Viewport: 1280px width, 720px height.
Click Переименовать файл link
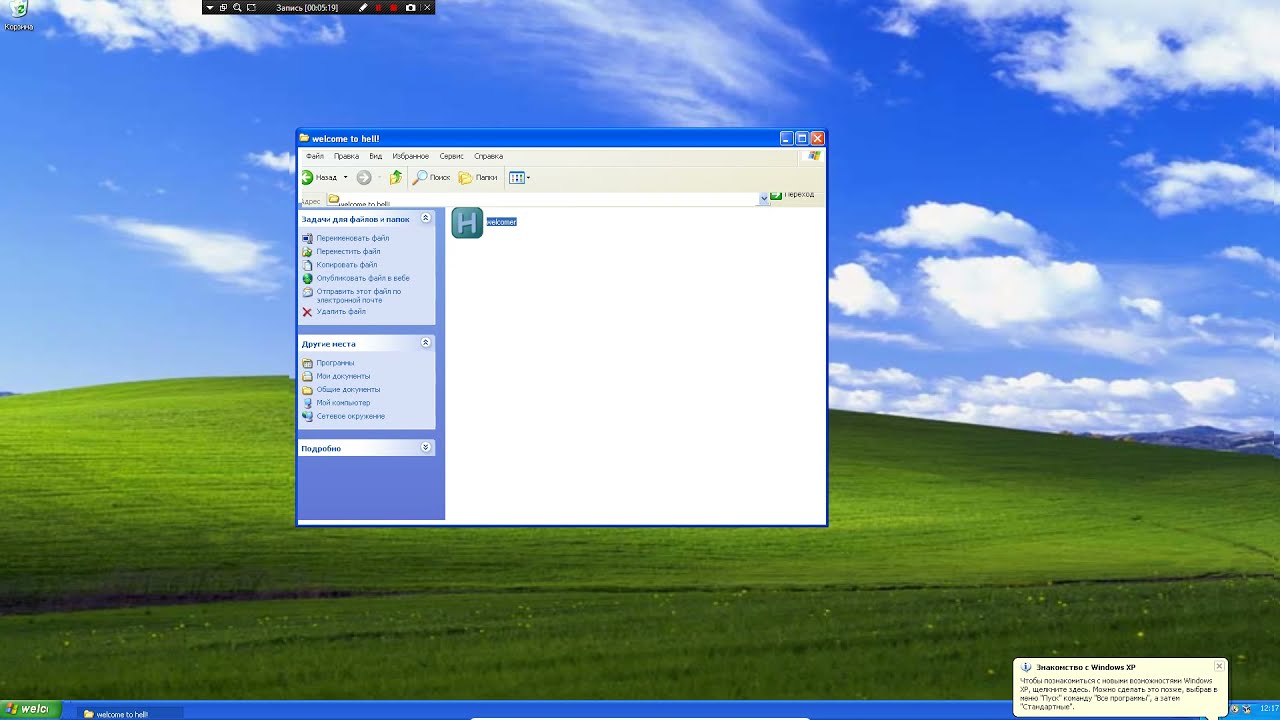coord(353,238)
